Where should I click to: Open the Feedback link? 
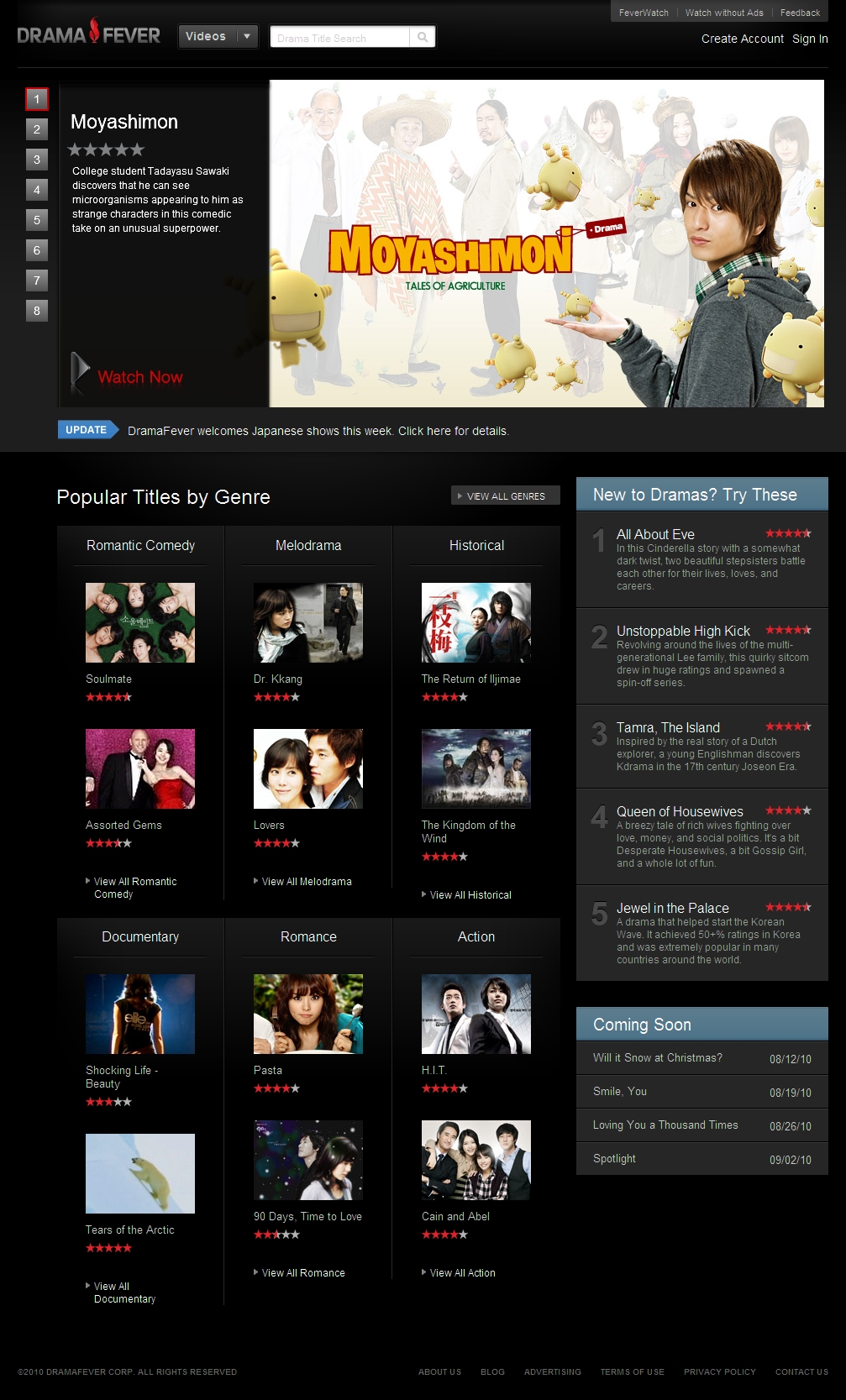tap(800, 13)
